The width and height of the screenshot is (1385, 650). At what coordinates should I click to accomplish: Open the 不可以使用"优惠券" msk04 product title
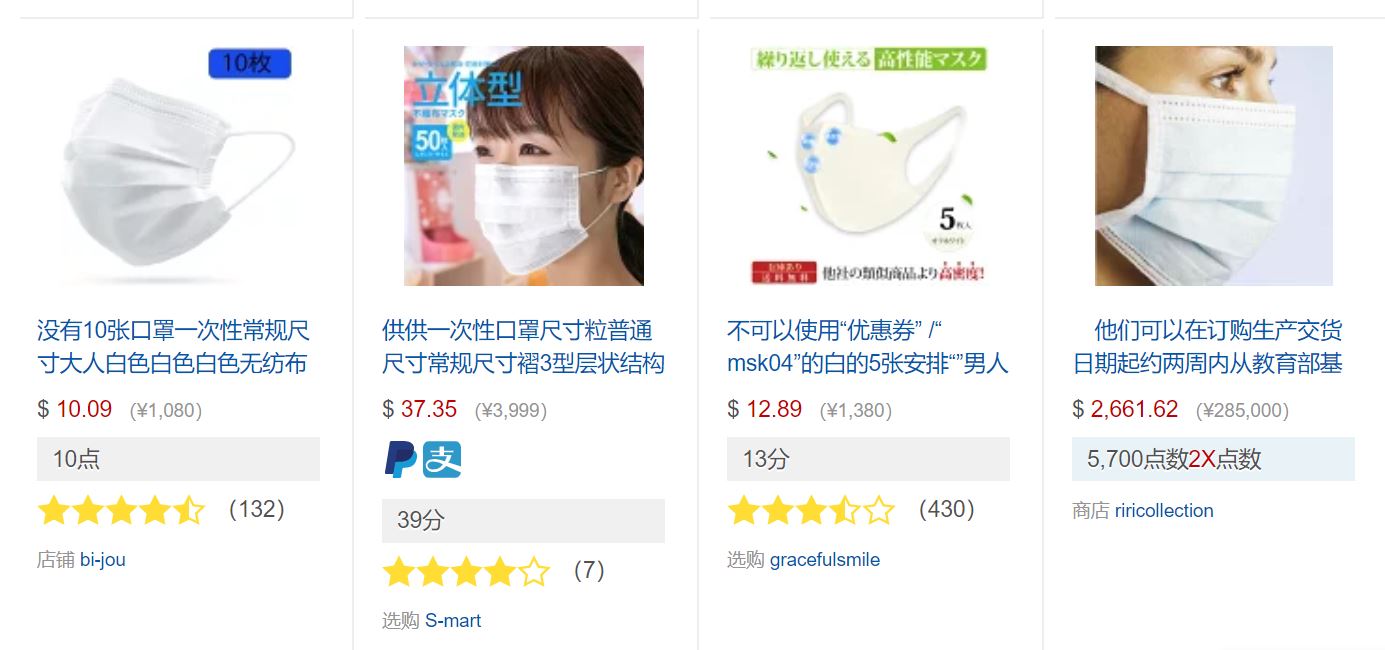(868, 347)
